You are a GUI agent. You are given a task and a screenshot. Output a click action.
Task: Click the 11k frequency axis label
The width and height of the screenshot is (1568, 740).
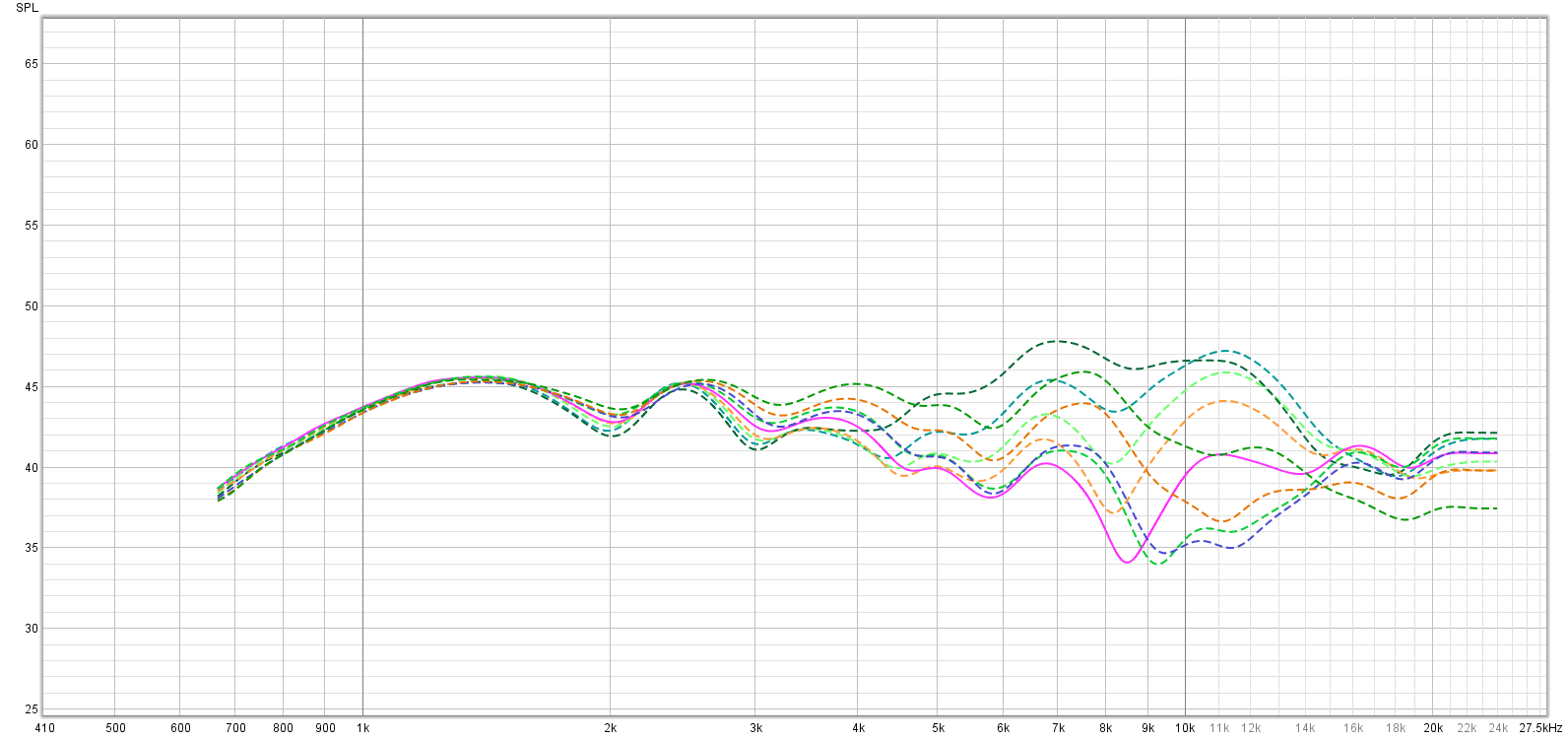coord(1219,728)
